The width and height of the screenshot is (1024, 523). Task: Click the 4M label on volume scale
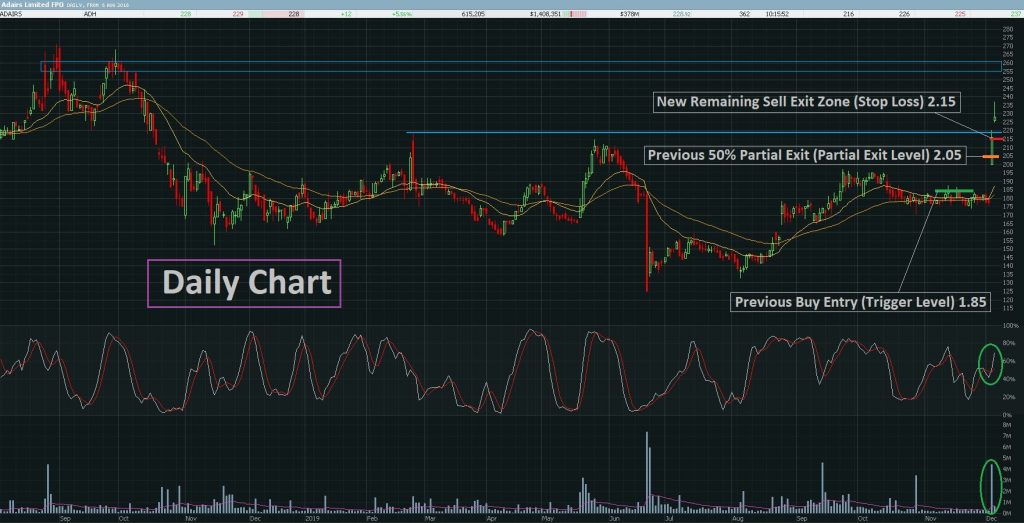click(x=1008, y=469)
